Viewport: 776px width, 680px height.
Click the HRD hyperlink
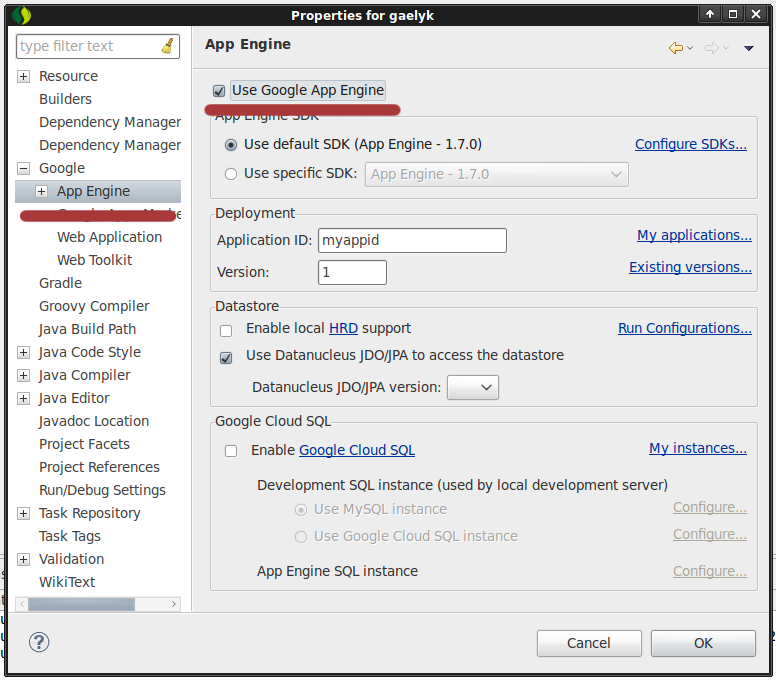(x=343, y=328)
